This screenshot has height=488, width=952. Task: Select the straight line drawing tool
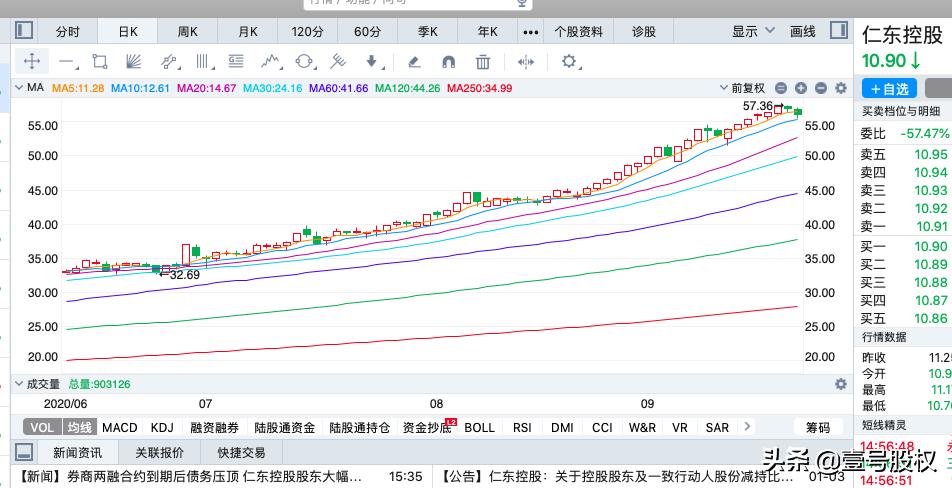click(66, 61)
